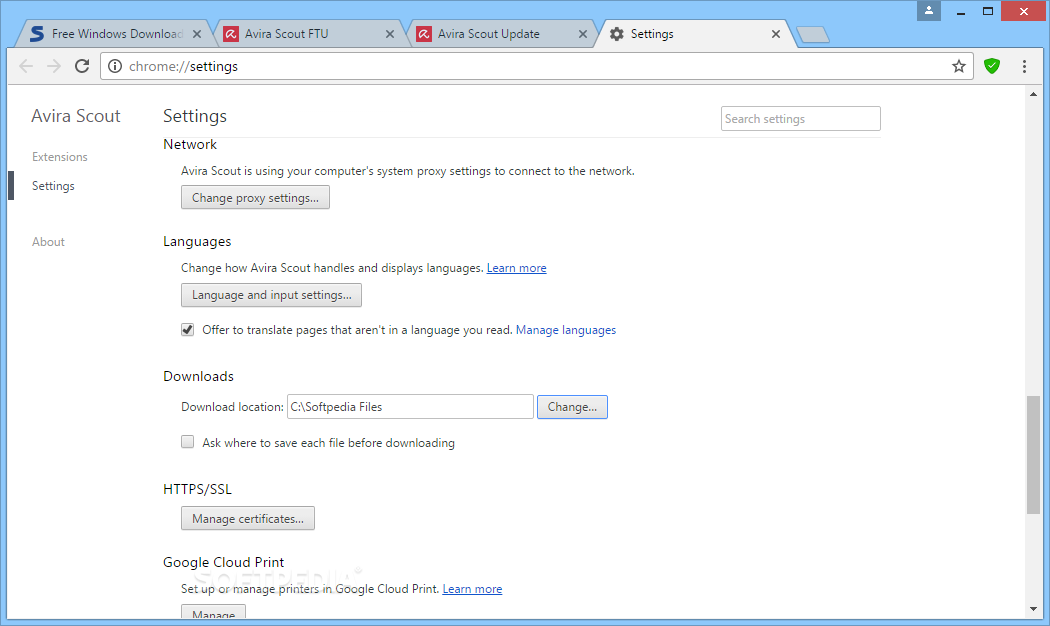Click the download location text field

pos(410,406)
